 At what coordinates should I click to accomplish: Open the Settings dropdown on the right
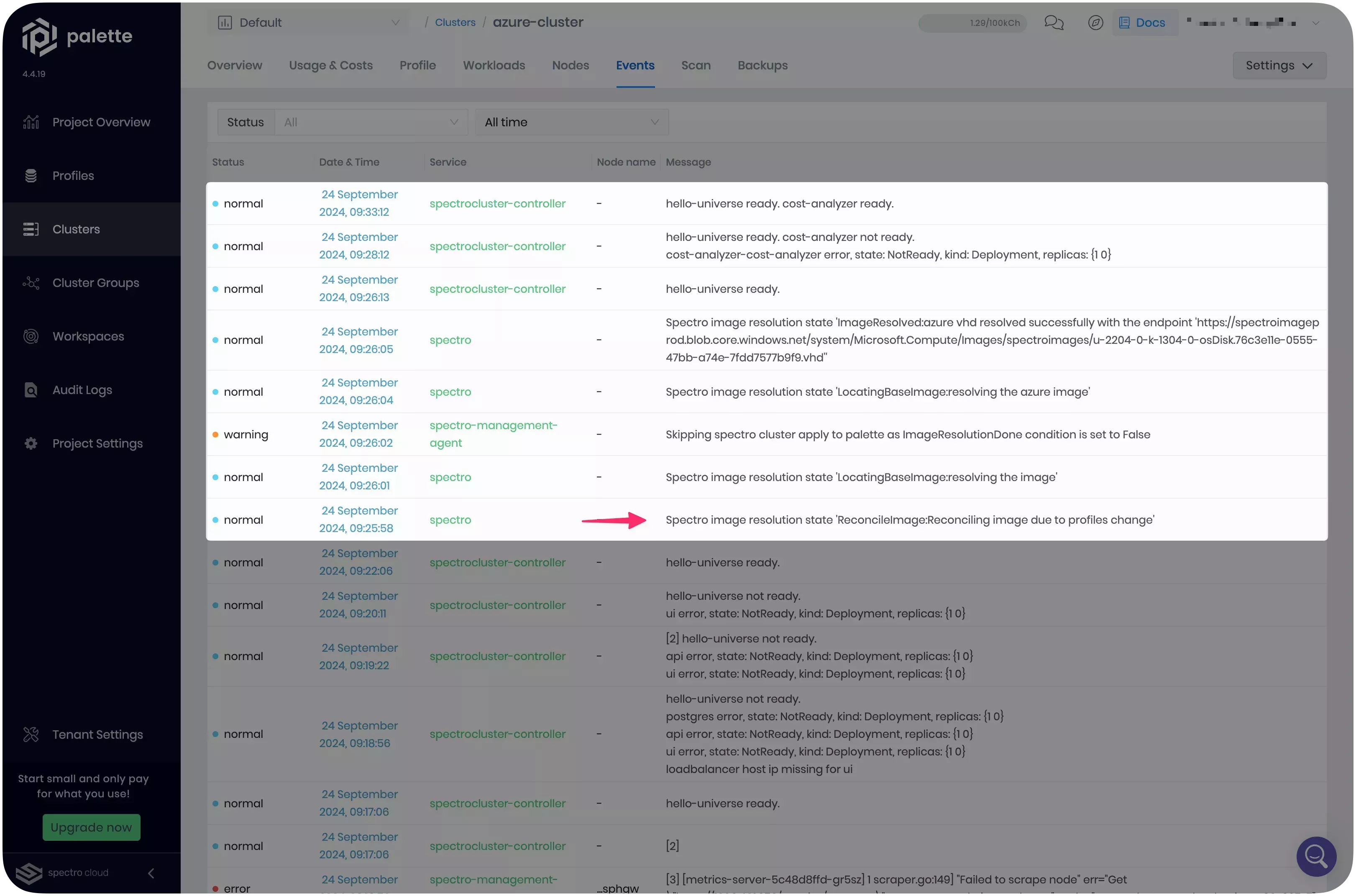click(1279, 64)
